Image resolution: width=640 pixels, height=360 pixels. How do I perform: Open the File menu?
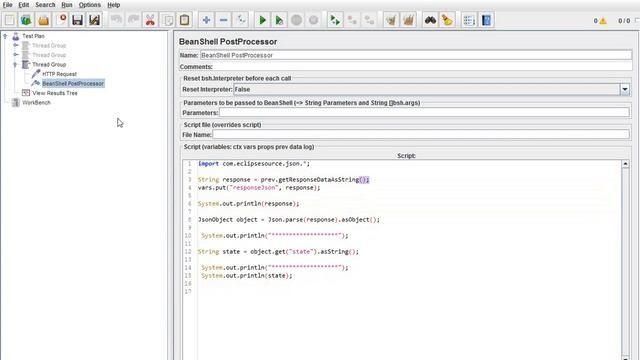(x=7, y=5)
